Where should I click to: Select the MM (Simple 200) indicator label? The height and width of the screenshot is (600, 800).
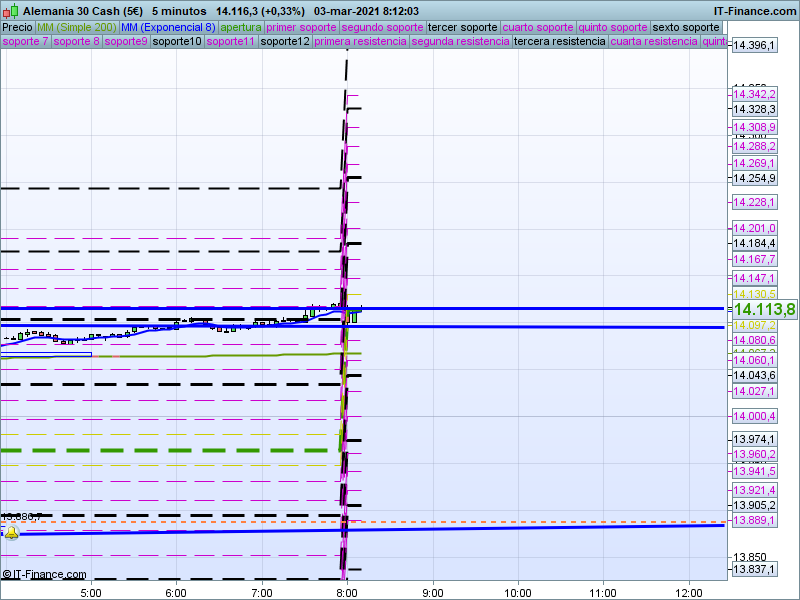pyautogui.click(x=76, y=27)
